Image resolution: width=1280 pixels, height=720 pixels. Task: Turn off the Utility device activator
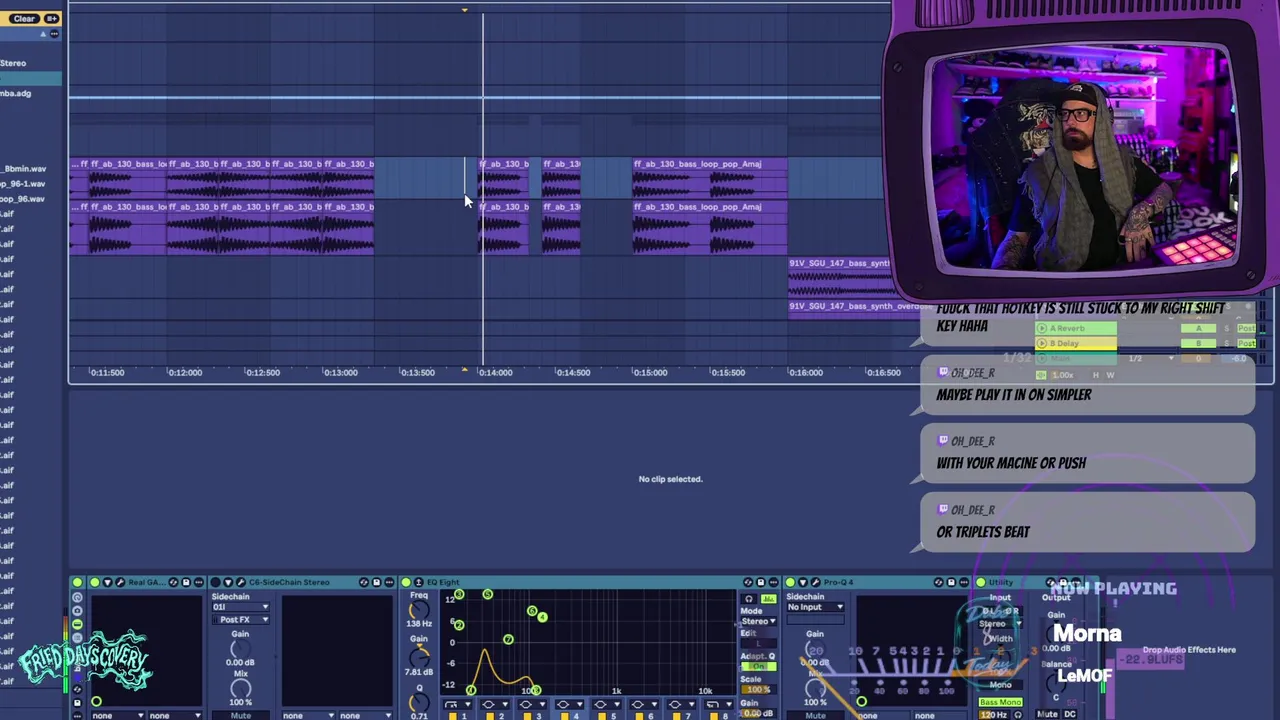pos(981,582)
